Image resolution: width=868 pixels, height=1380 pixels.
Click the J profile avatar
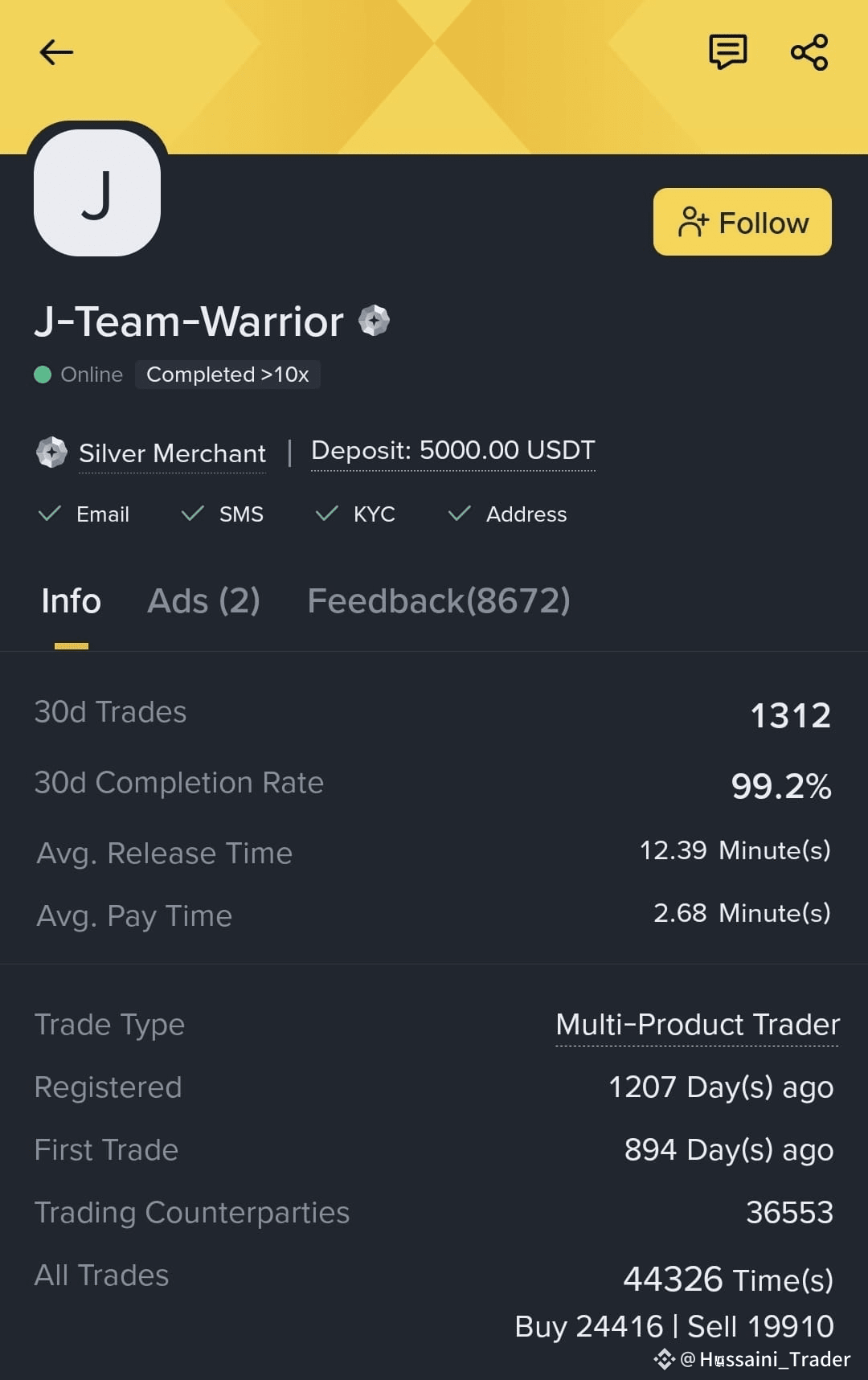97,193
